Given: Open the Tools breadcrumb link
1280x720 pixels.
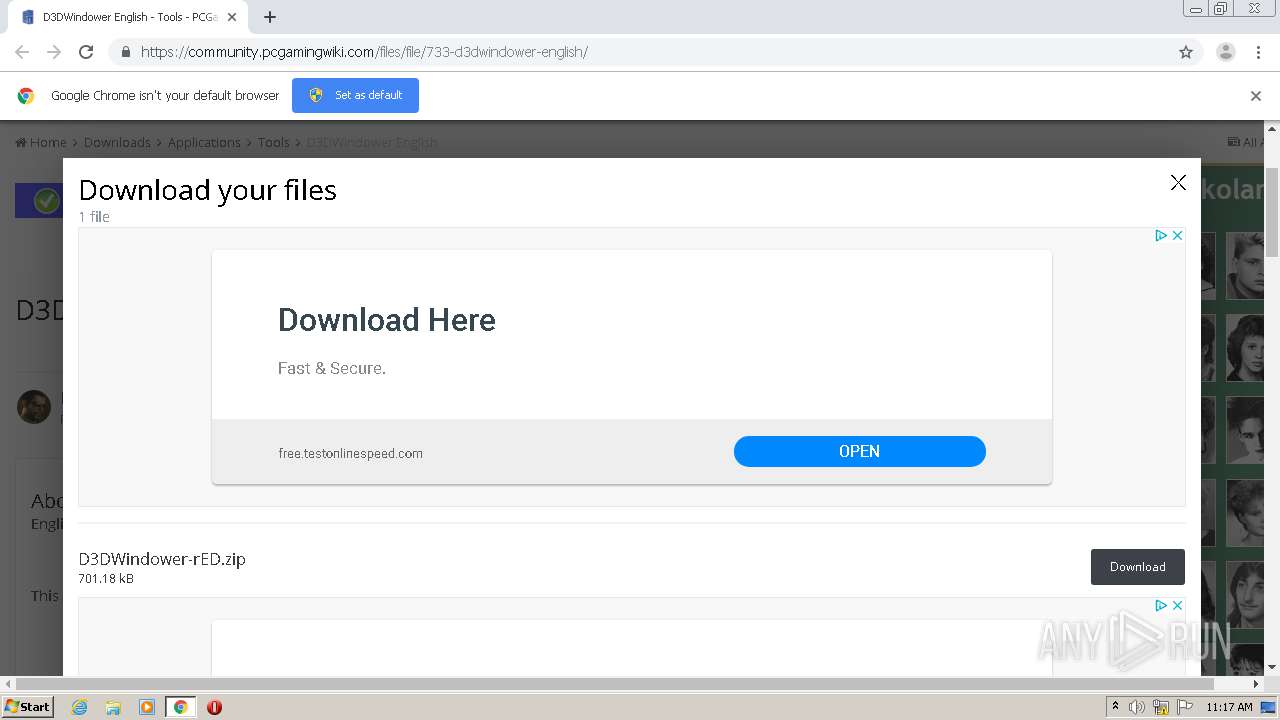Looking at the screenshot, I should pyautogui.click(x=274, y=142).
